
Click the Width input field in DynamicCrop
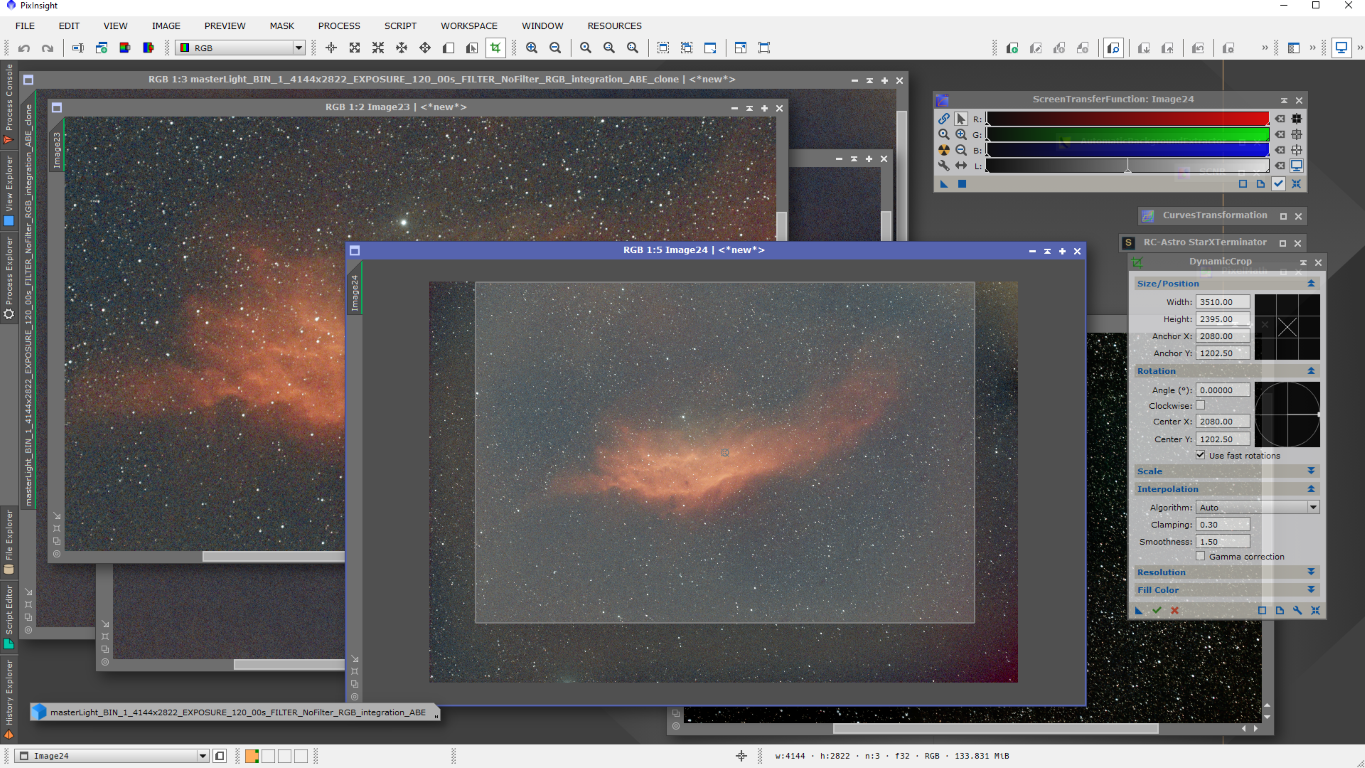pos(1222,302)
